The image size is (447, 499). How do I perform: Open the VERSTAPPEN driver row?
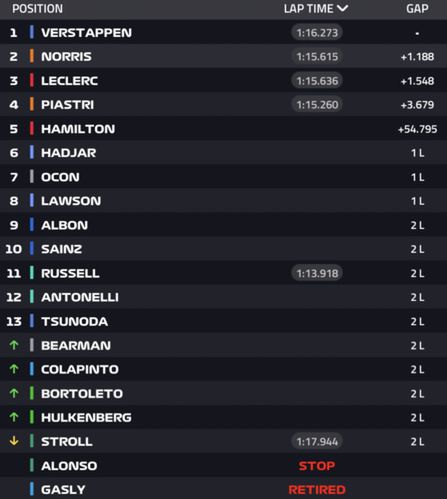223,32
